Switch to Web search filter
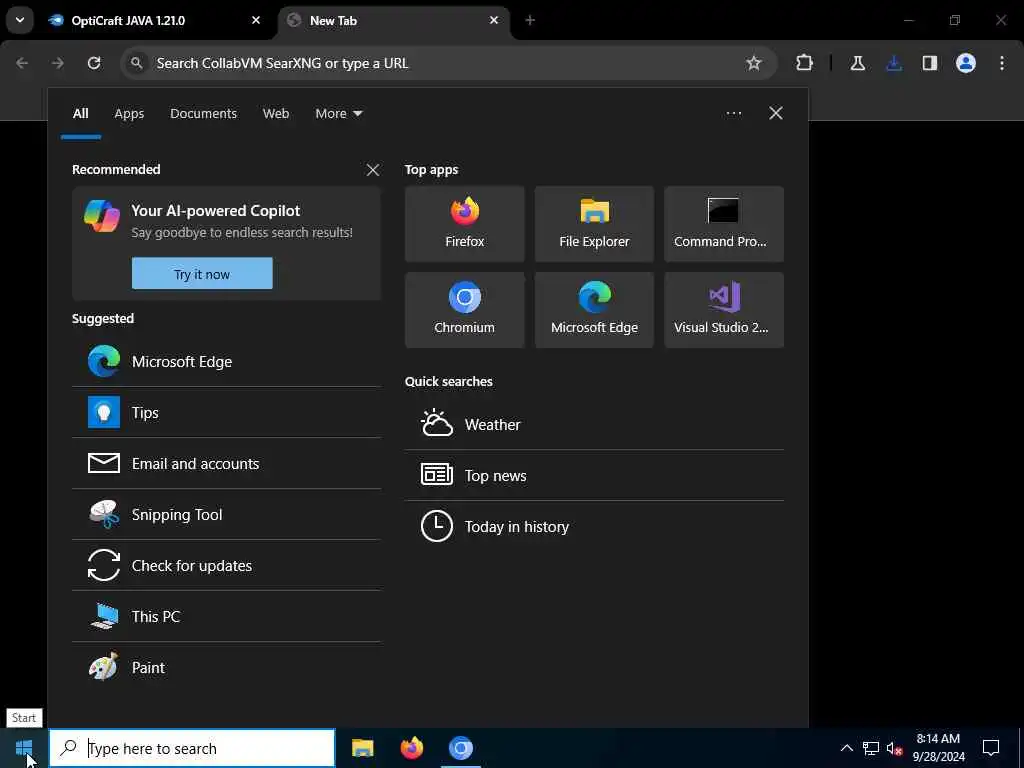 tap(276, 113)
